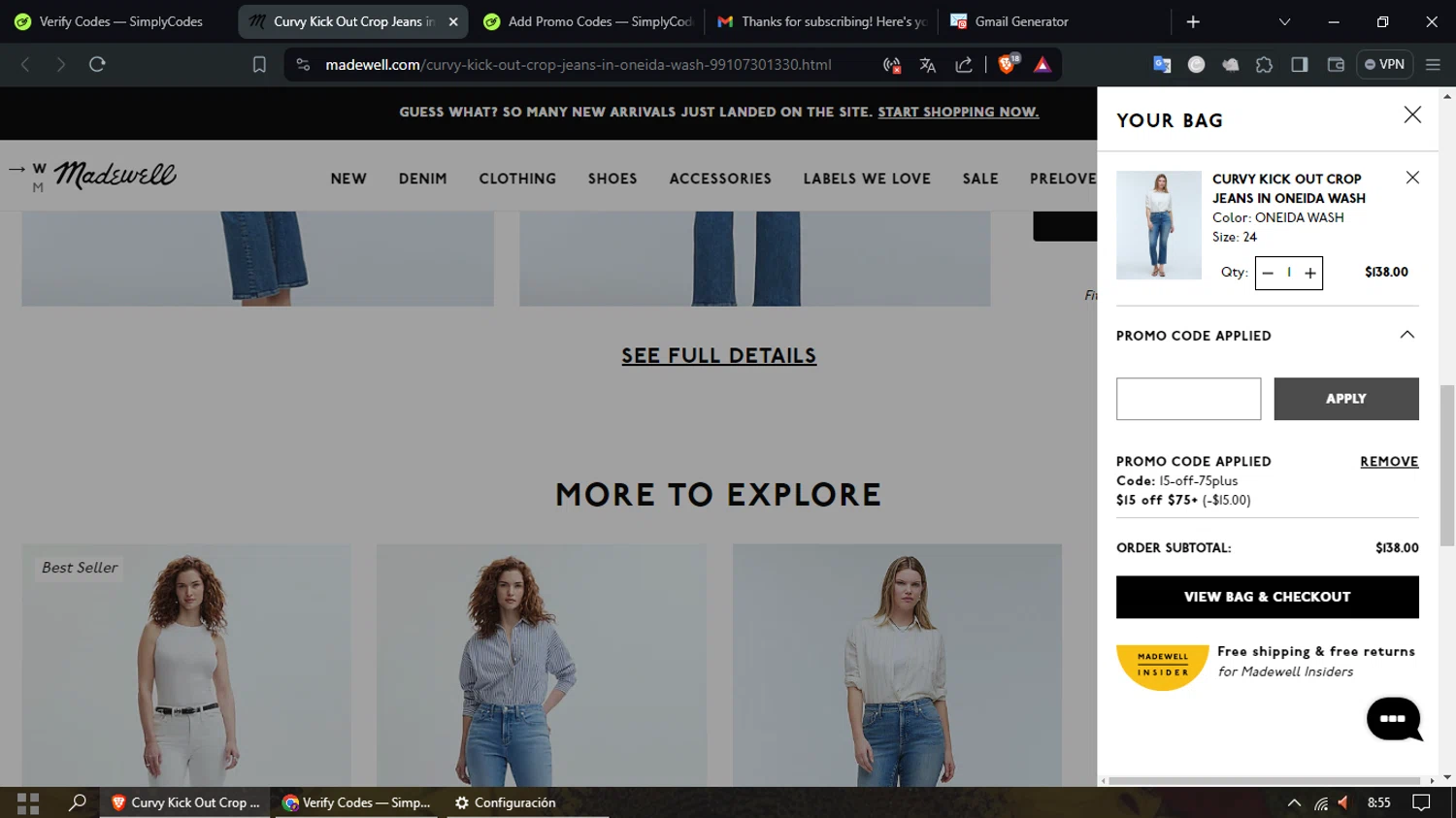
Task: Open the SALE navigation menu
Action: pyautogui.click(x=980, y=179)
